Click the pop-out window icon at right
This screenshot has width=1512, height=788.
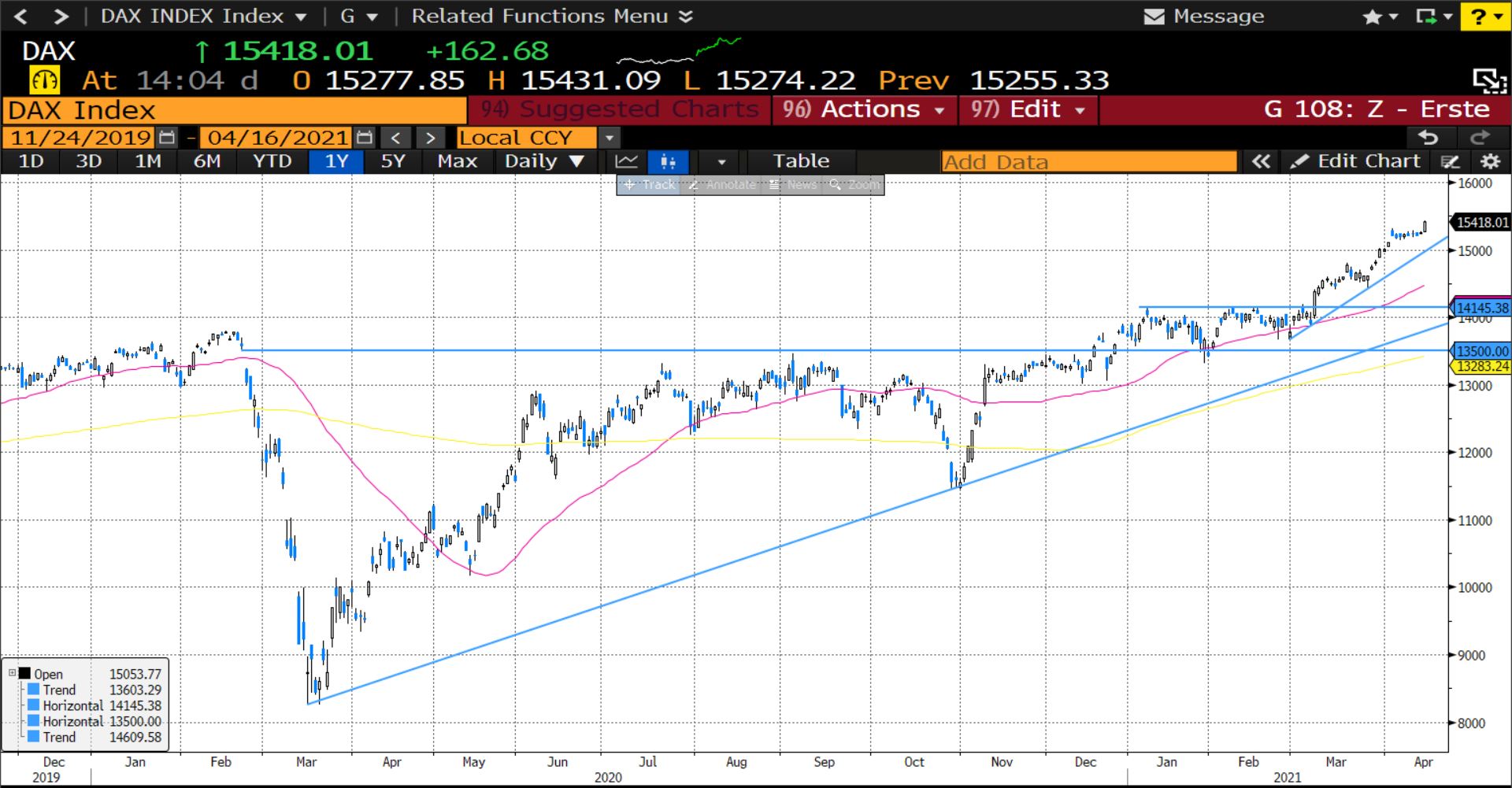coord(1489,80)
